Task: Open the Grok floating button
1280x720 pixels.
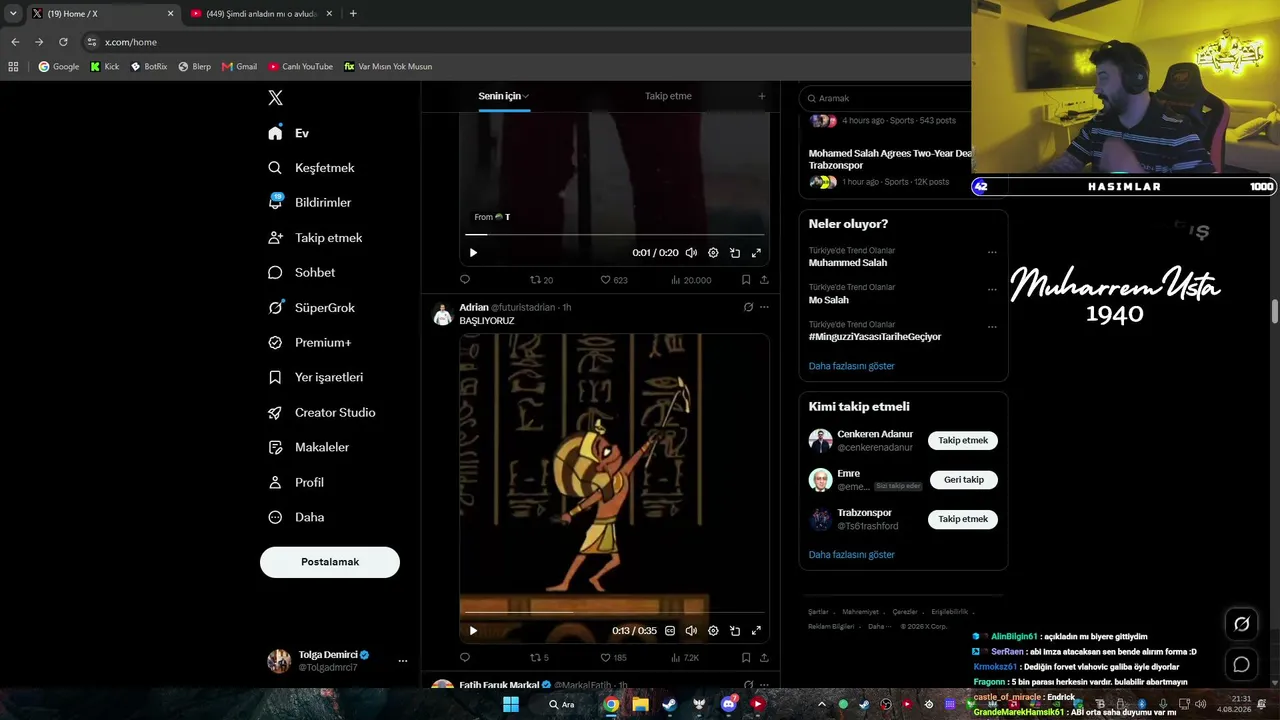Action: 1241,624
